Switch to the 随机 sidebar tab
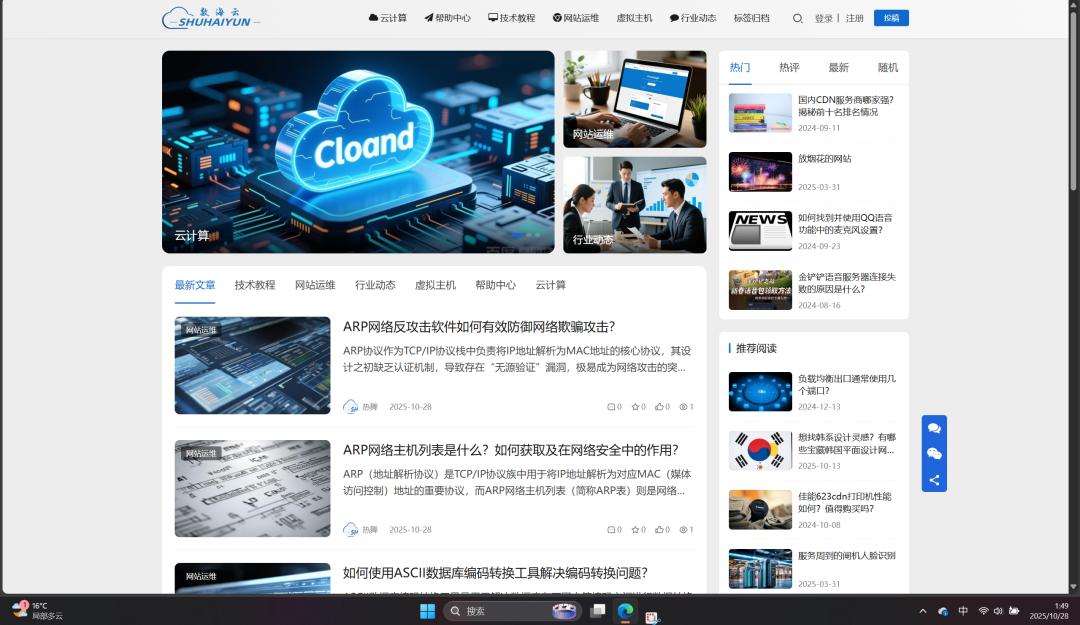 tap(887, 68)
